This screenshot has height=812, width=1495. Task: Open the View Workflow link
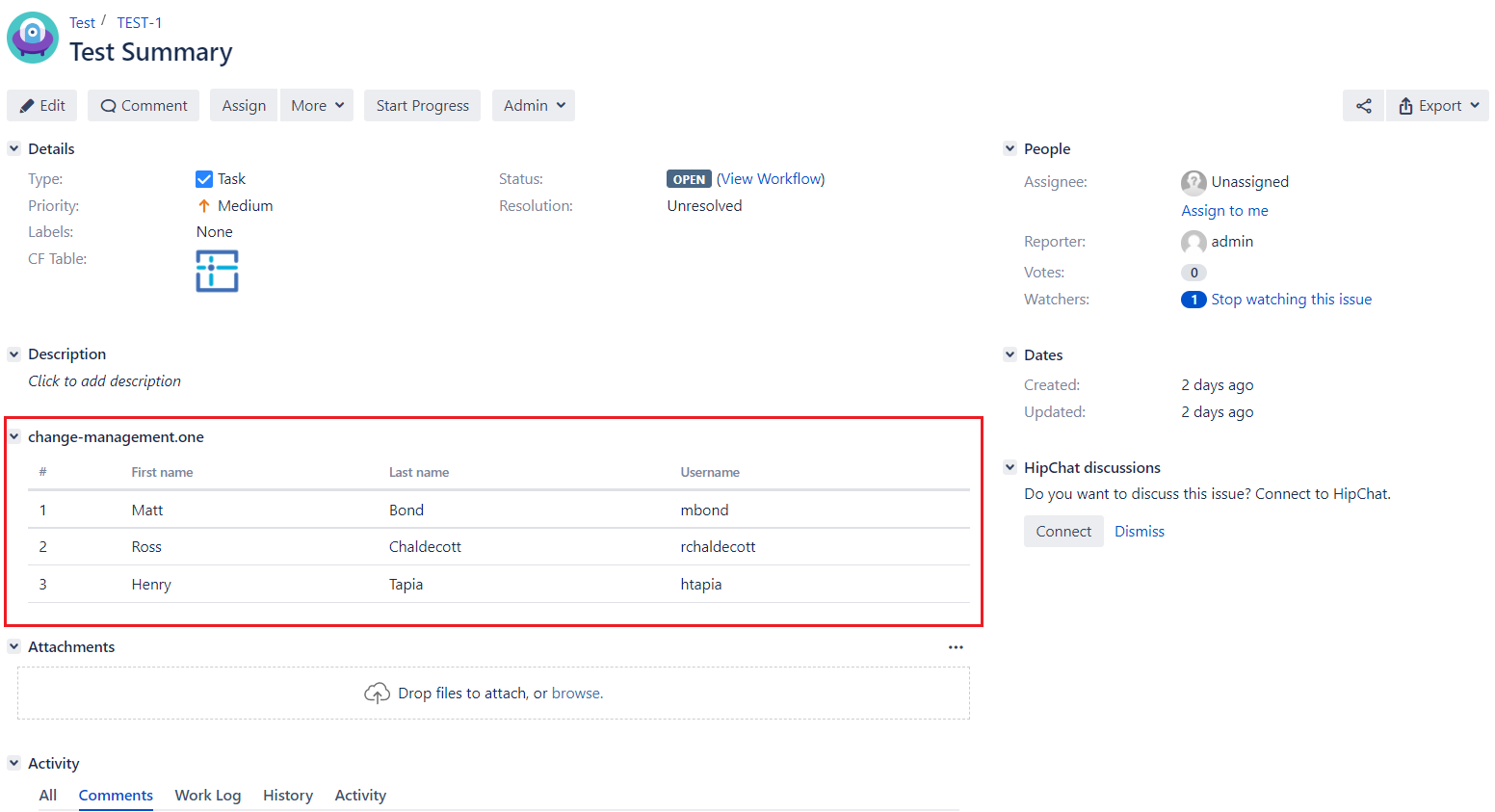(x=771, y=178)
